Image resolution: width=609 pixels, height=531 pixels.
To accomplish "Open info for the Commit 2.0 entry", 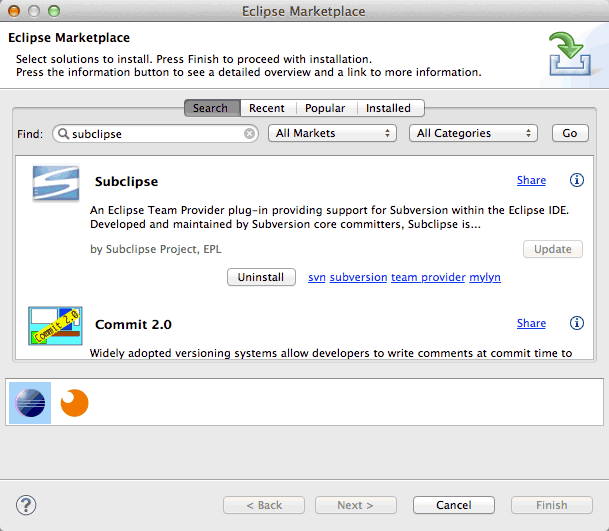I will 577,323.
